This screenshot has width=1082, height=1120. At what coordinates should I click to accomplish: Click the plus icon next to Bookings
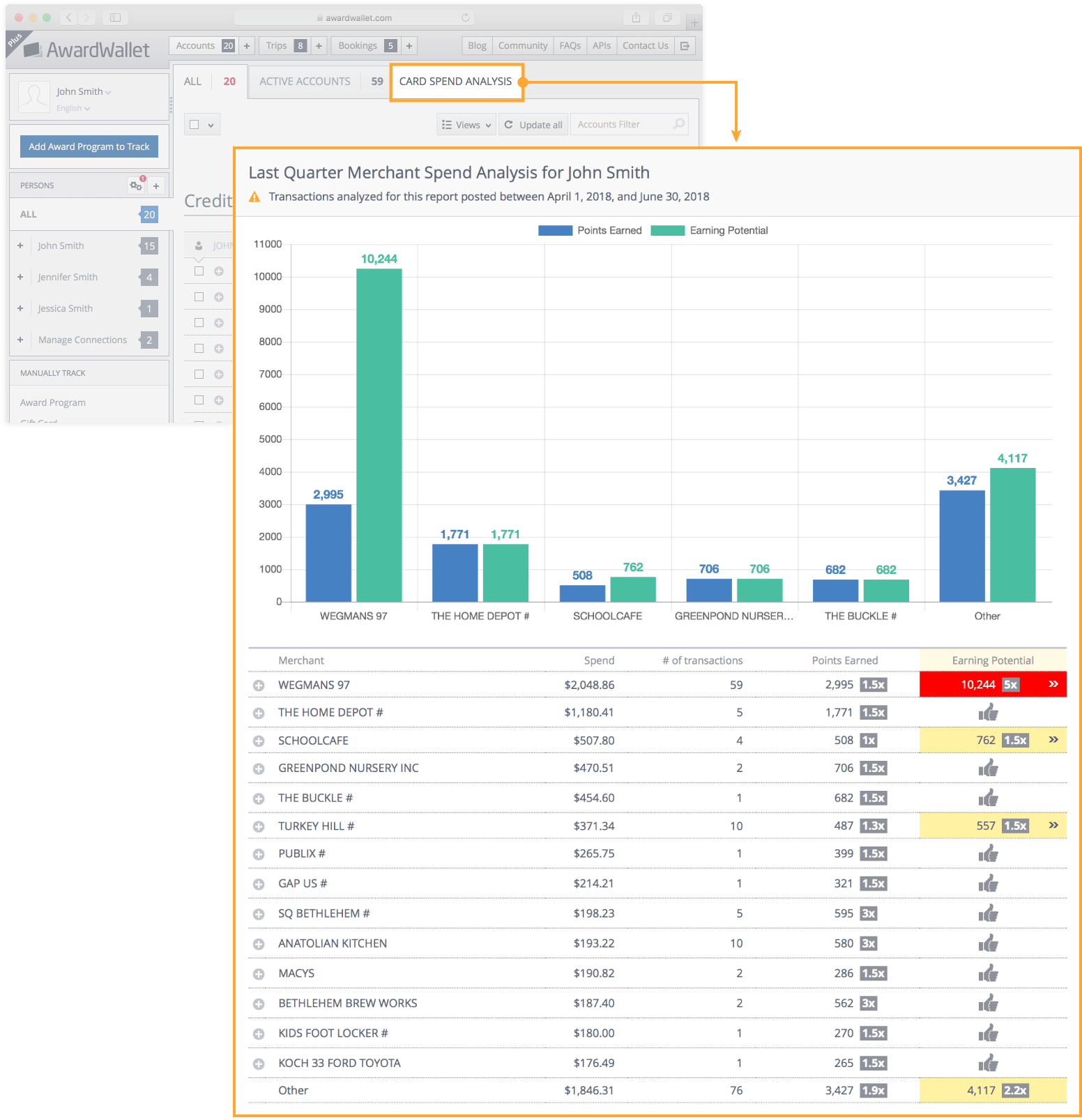pyautogui.click(x=409, y=46)
